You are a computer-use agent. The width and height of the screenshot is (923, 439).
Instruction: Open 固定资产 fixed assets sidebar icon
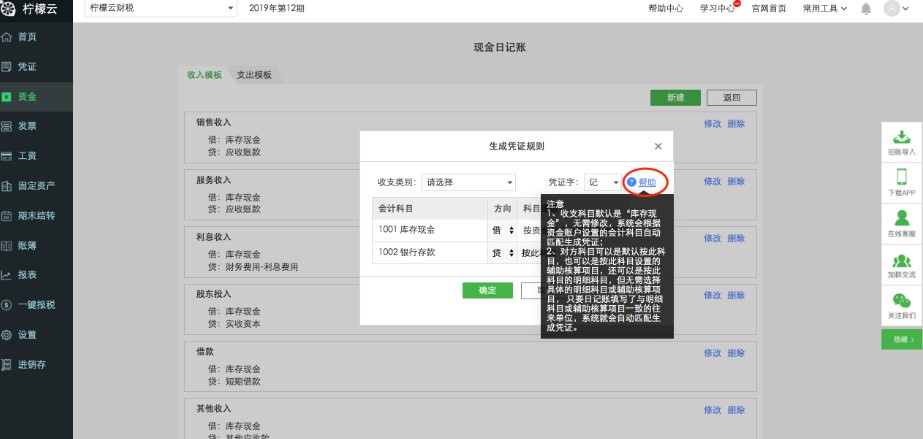click(6, 186)
